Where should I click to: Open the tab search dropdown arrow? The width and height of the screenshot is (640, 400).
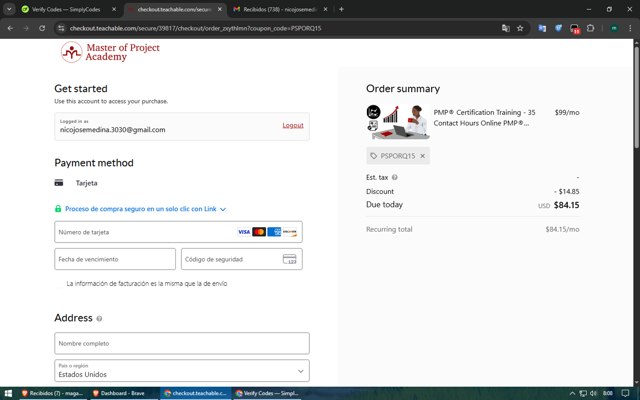click(x=9, y=9)
